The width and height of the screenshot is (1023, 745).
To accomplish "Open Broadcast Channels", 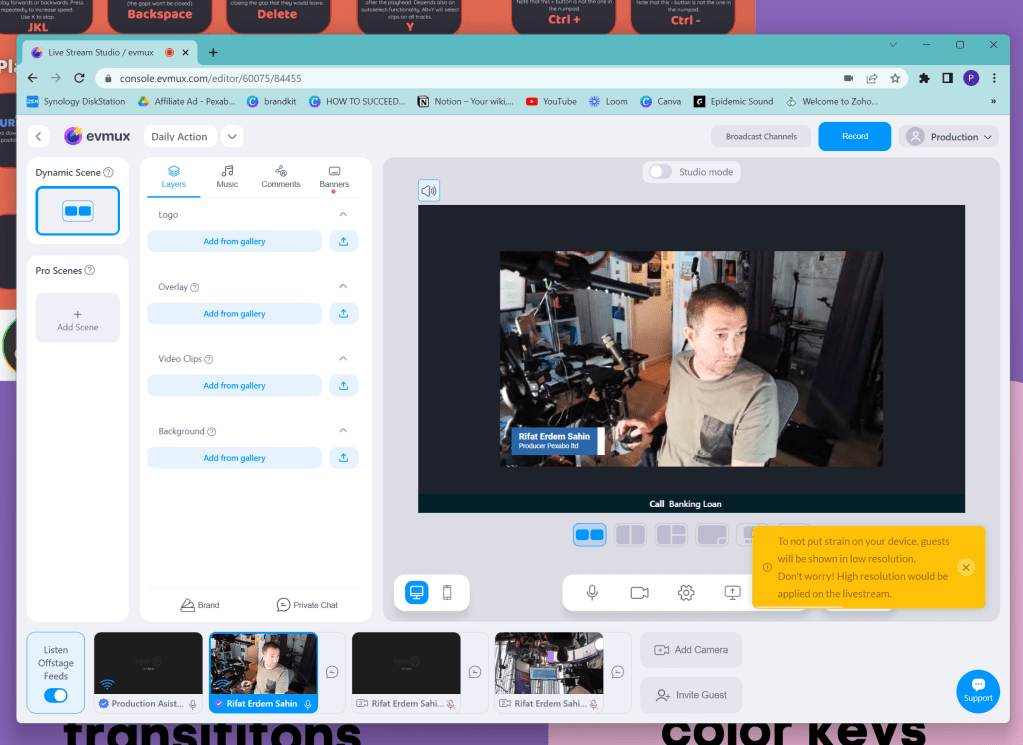I will 761,136.
